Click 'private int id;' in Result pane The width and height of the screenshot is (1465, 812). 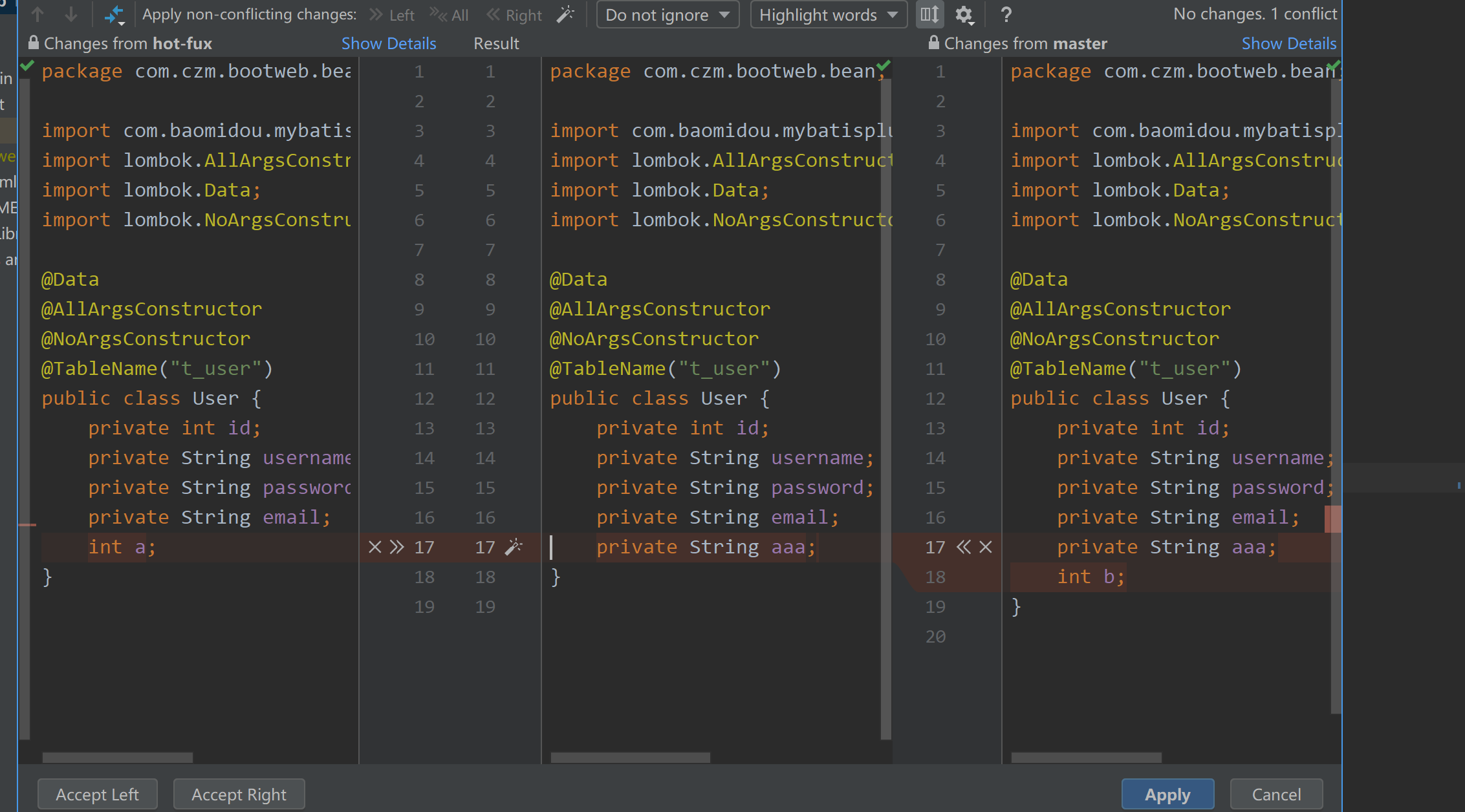click(683, 428)
